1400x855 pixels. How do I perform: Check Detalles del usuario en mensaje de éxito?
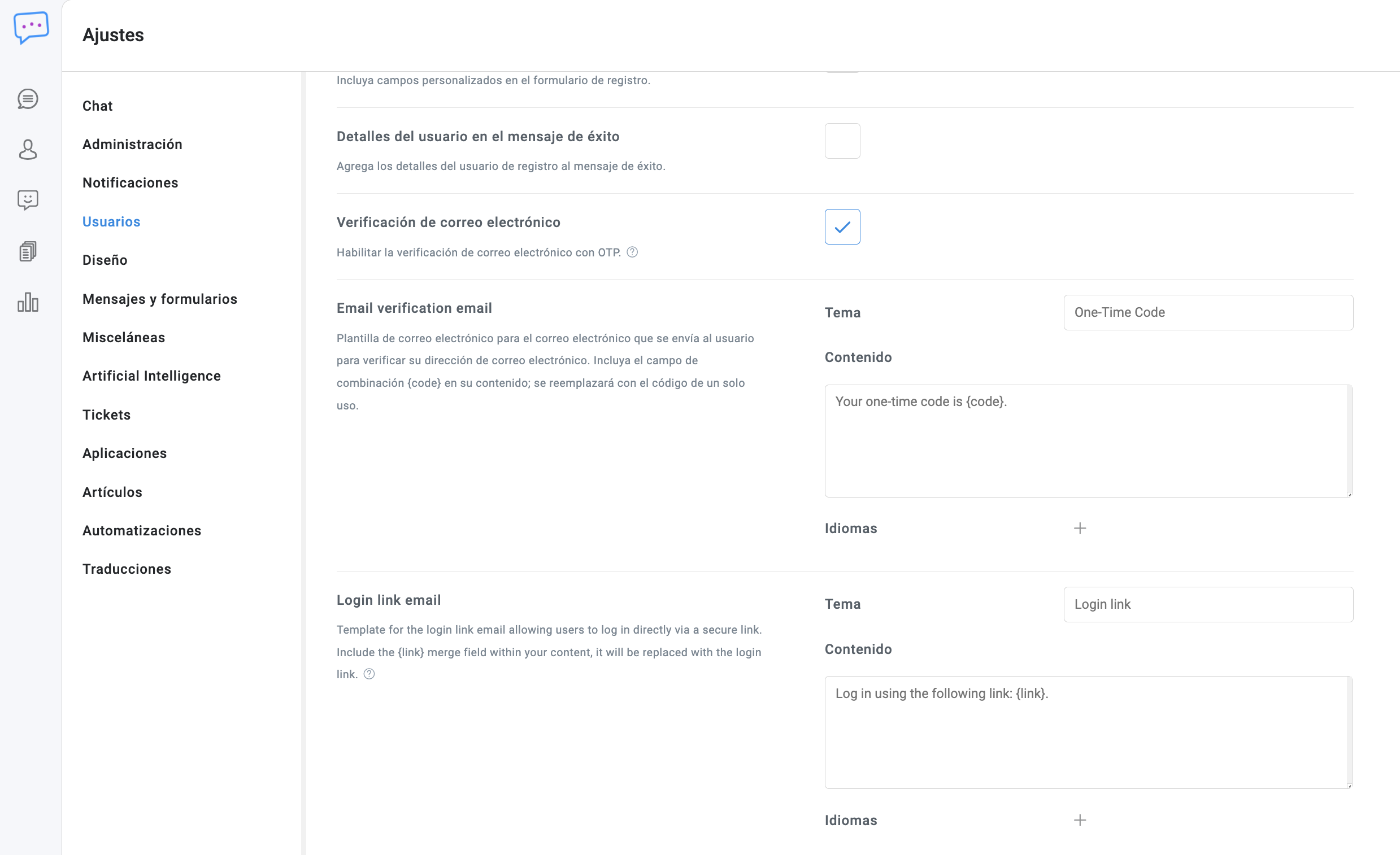point(842,141)
